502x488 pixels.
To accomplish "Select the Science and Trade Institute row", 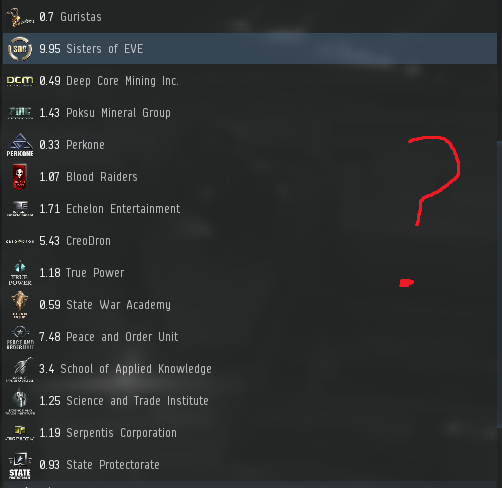I will pos(249,401).
